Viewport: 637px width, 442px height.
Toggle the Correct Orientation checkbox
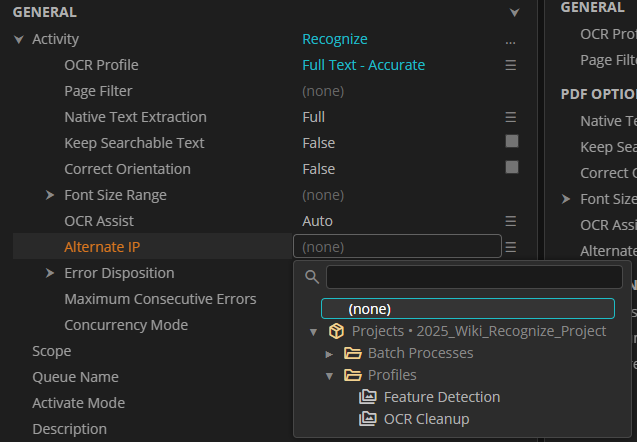point(512,168)
